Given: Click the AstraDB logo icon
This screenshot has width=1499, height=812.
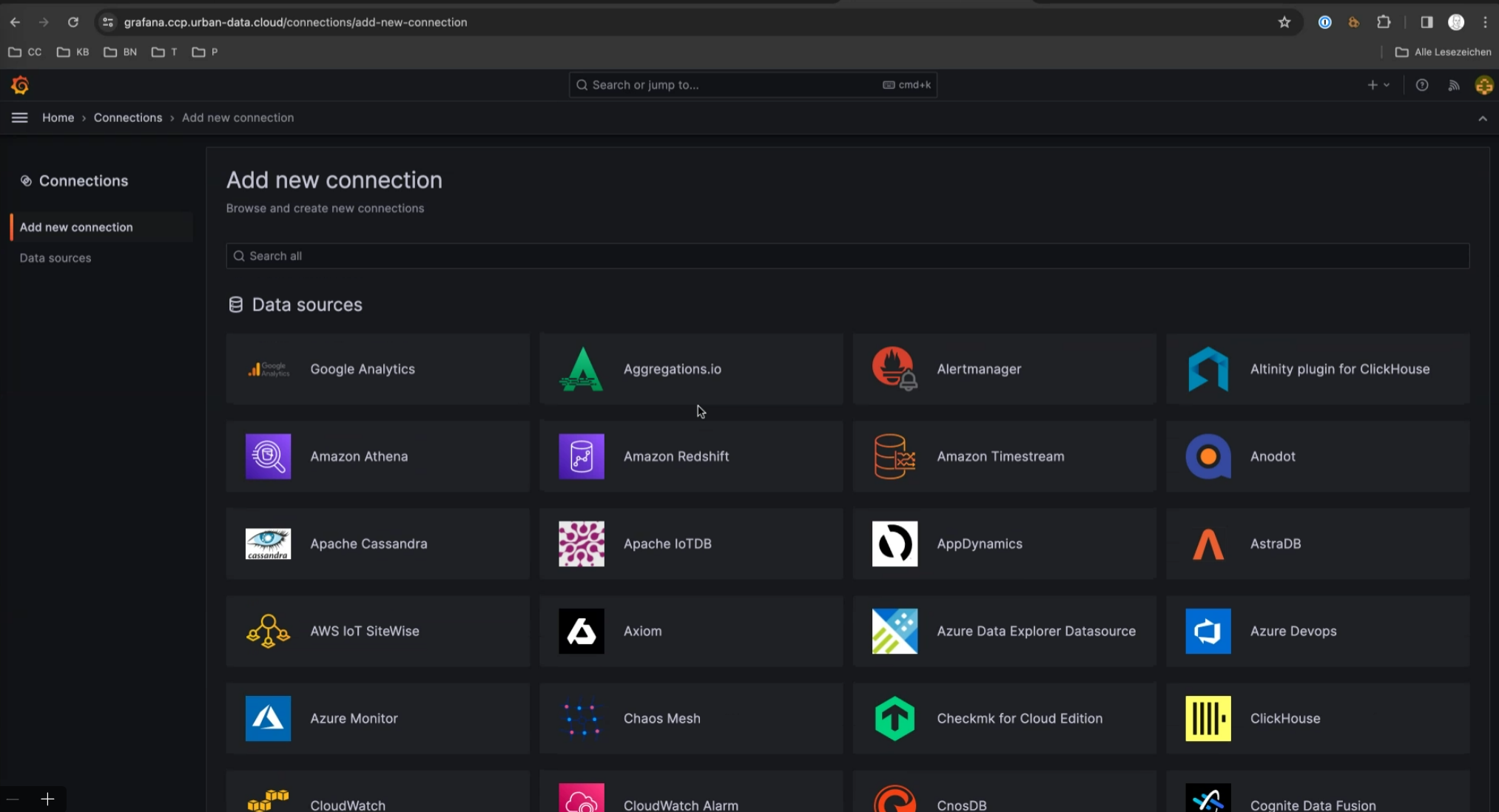Looking at the screenshot, I should point(1208,544).
